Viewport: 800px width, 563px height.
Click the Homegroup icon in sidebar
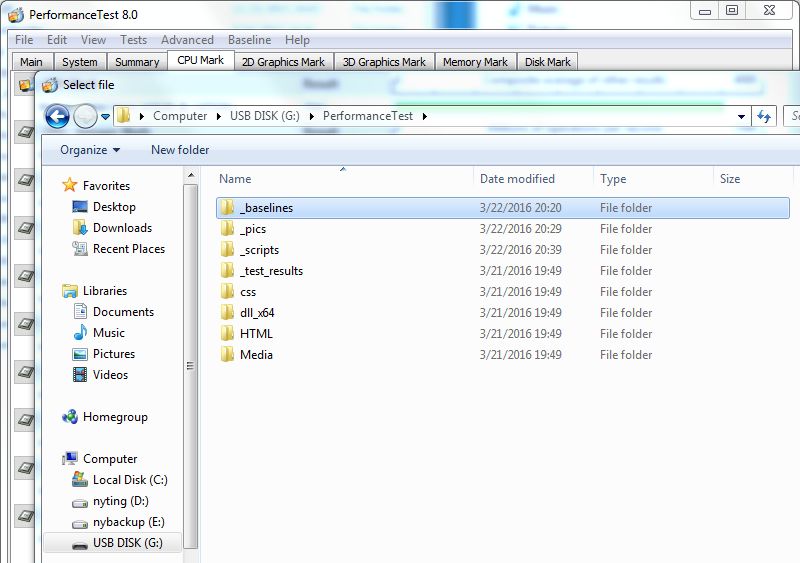(x=70, y=417)
